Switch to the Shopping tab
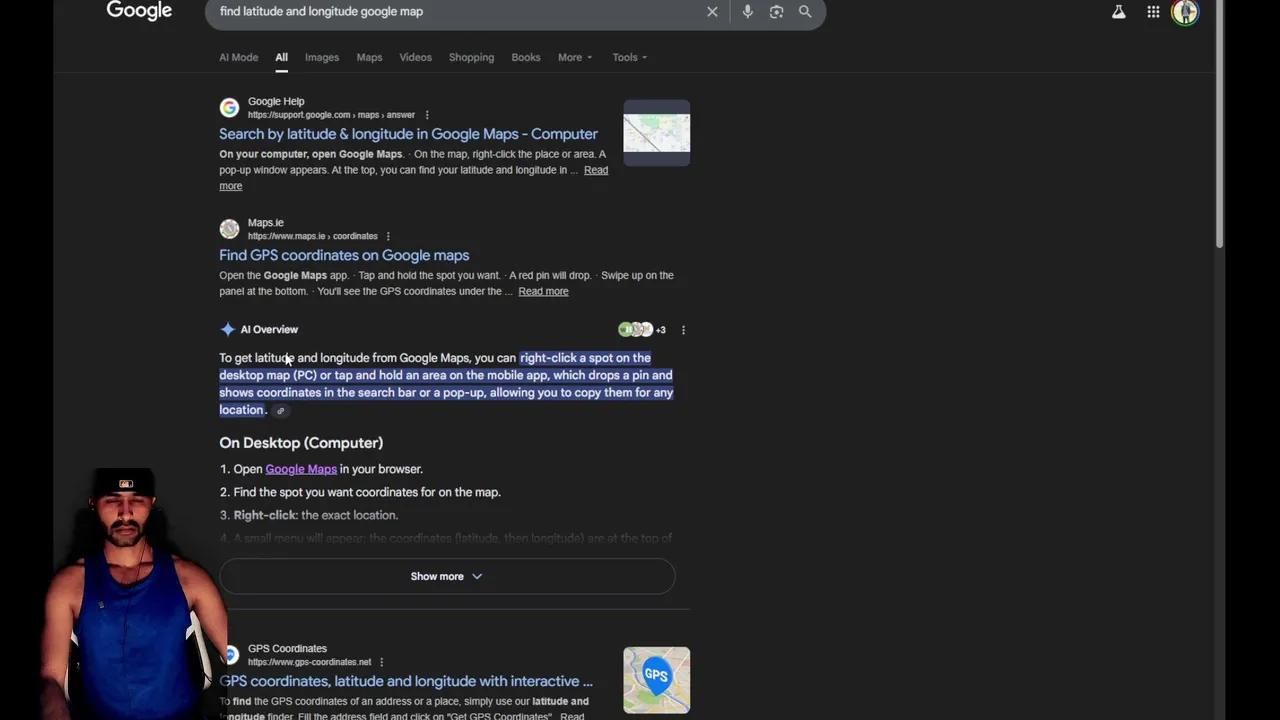 click(471, 57)
